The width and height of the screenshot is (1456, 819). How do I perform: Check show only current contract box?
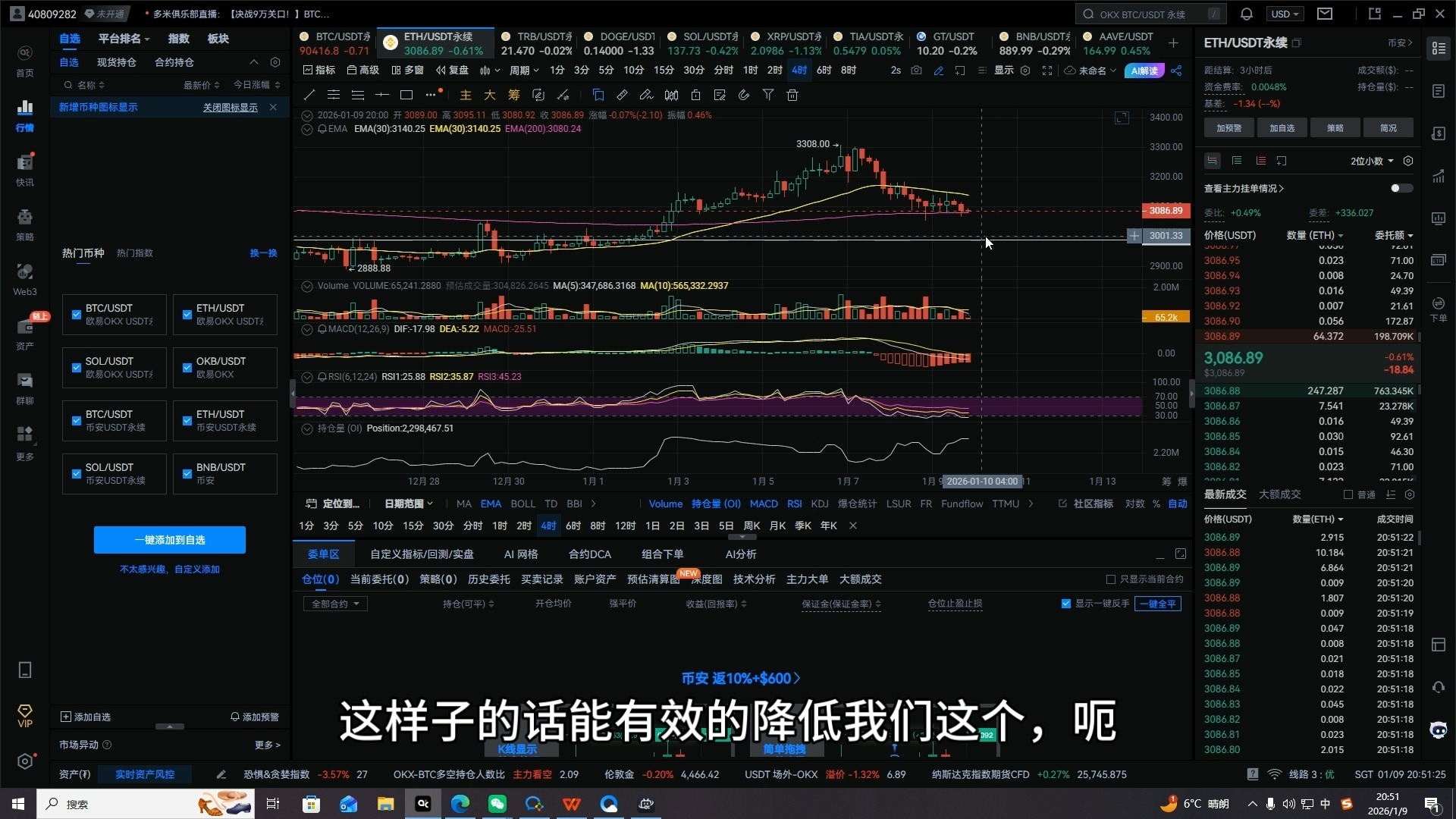click(x=1111, y=579)
